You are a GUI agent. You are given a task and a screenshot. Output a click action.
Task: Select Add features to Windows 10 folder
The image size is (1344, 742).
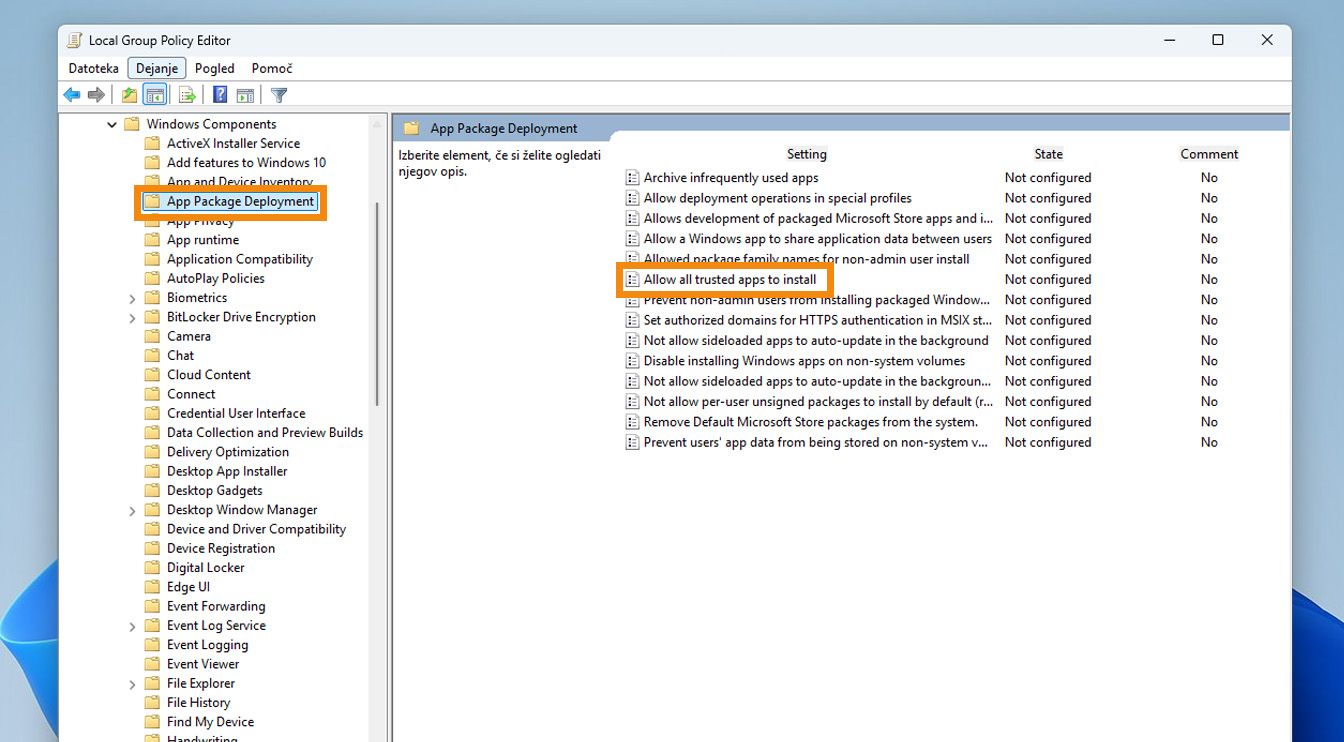click(246, 162)
